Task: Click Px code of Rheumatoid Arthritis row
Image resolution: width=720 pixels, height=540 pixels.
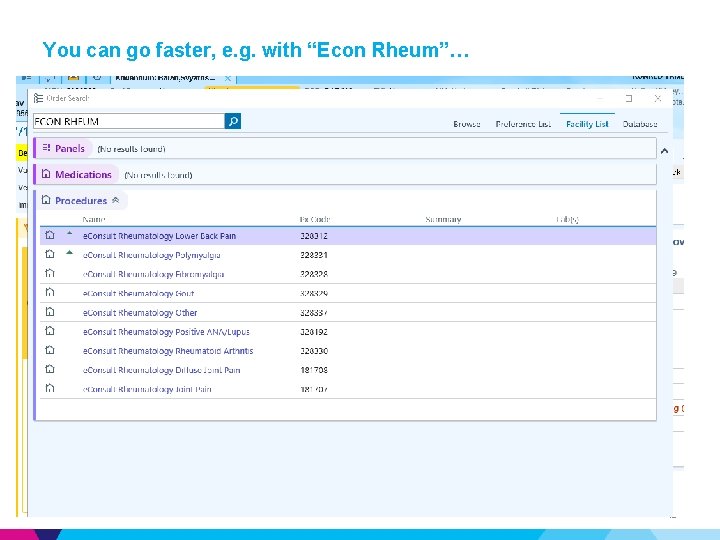Action: coord(314,351)
